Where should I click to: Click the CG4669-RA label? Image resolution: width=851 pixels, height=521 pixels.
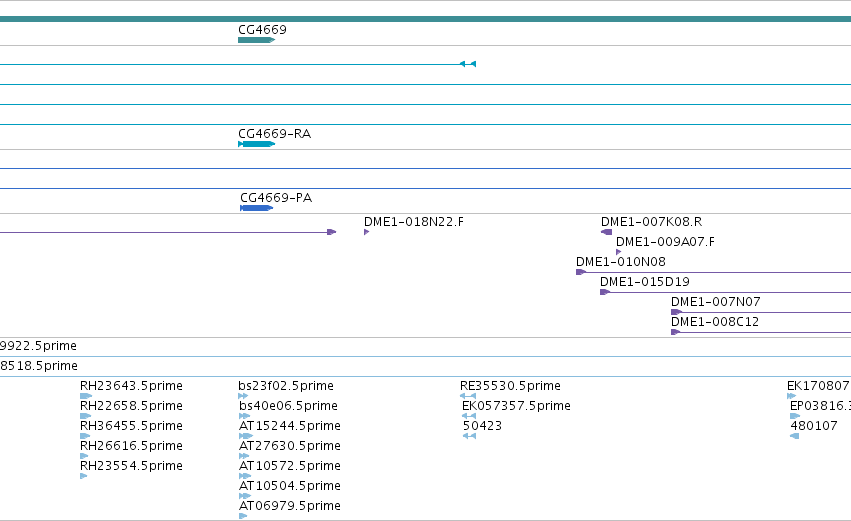pyautogui.click(x=275, y=134)
